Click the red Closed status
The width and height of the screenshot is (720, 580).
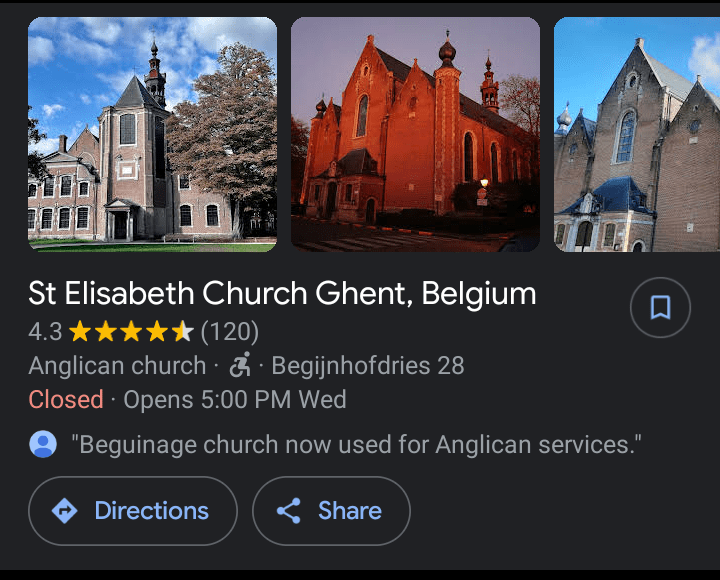pyautogui.click(x=66, y=400)
